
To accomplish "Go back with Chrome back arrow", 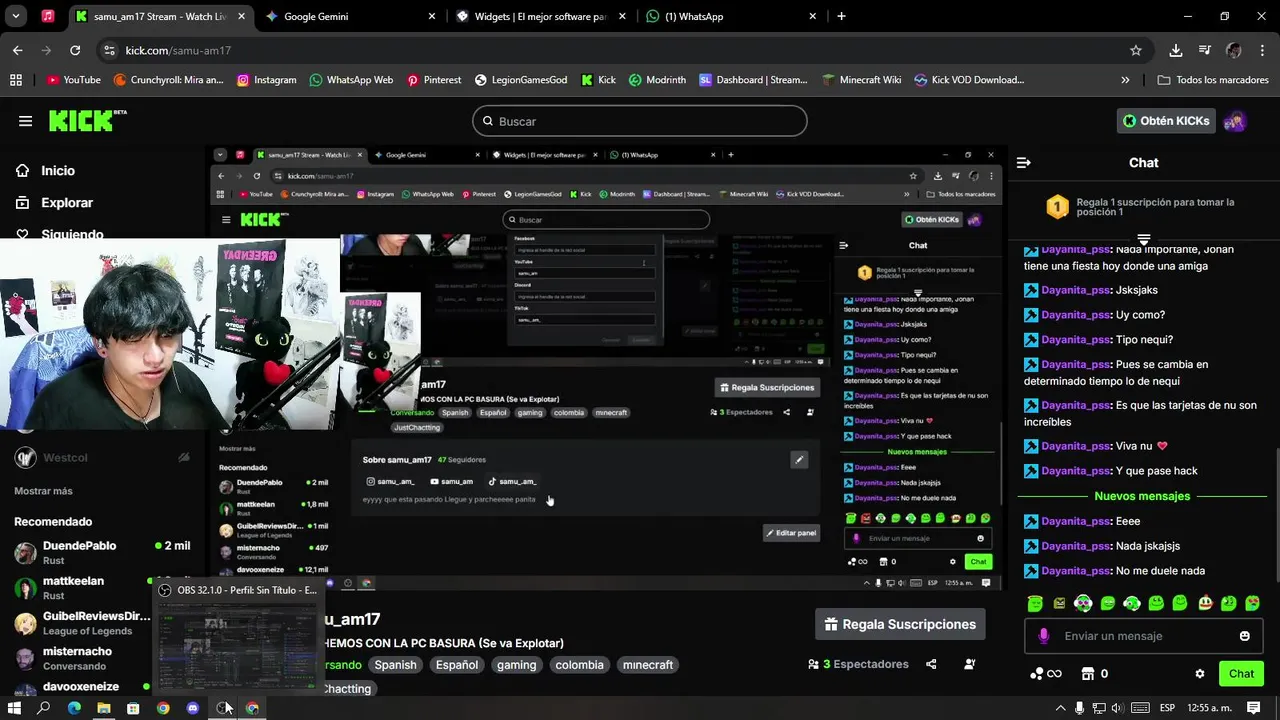I will coord(18,50).
